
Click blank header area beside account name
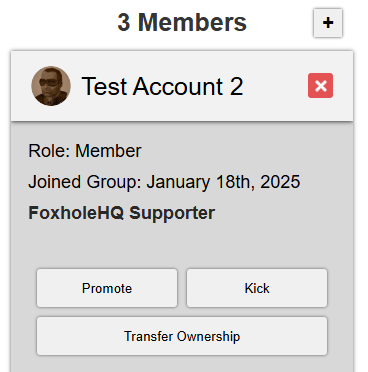click(275, 86)
